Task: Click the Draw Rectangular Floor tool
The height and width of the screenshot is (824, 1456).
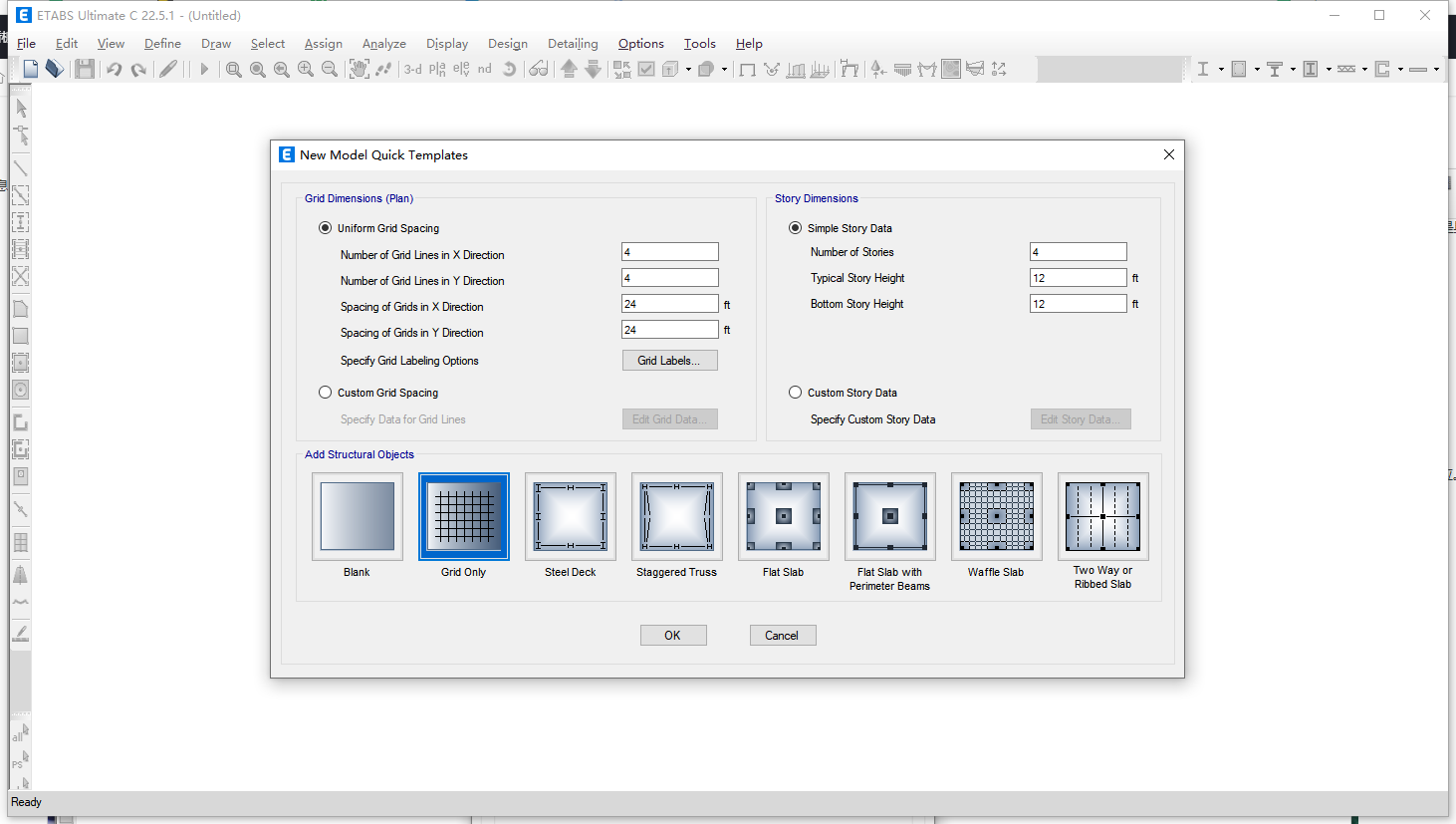Action: pos(21,336)
